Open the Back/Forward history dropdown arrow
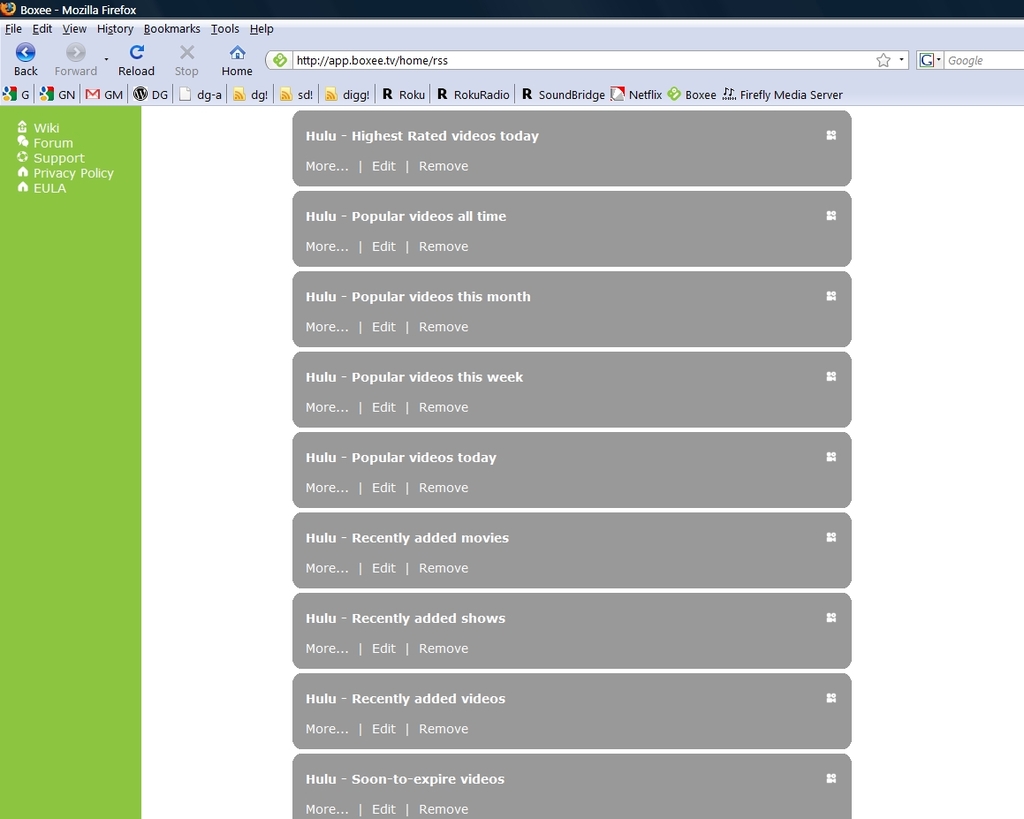1024x819 pixels. (x=106, y=59)
